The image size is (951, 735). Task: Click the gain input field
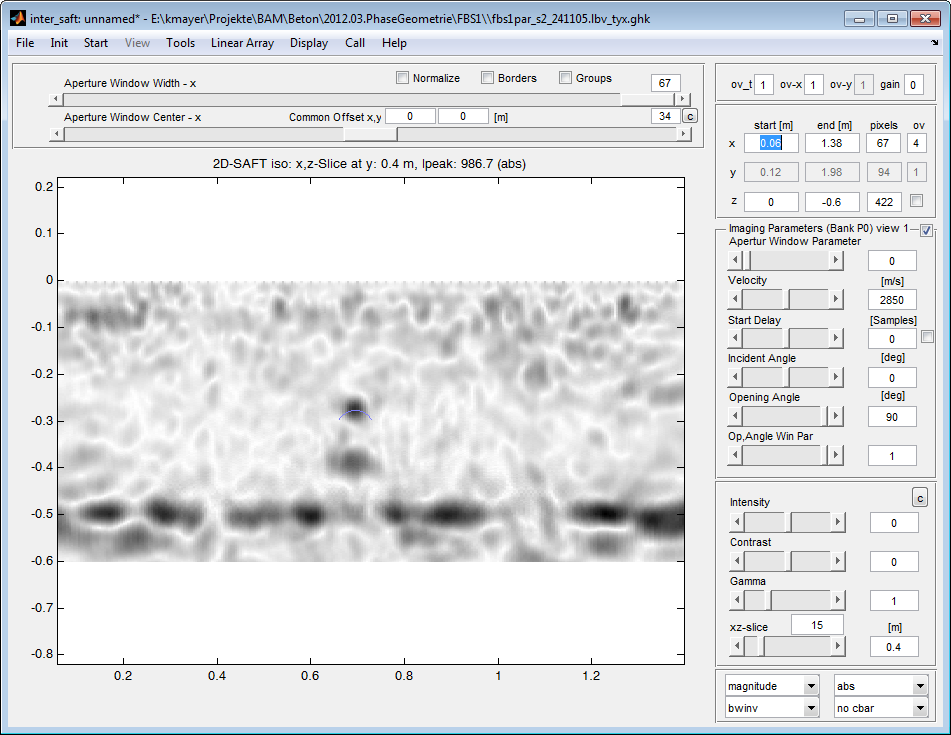coord(913,85)
